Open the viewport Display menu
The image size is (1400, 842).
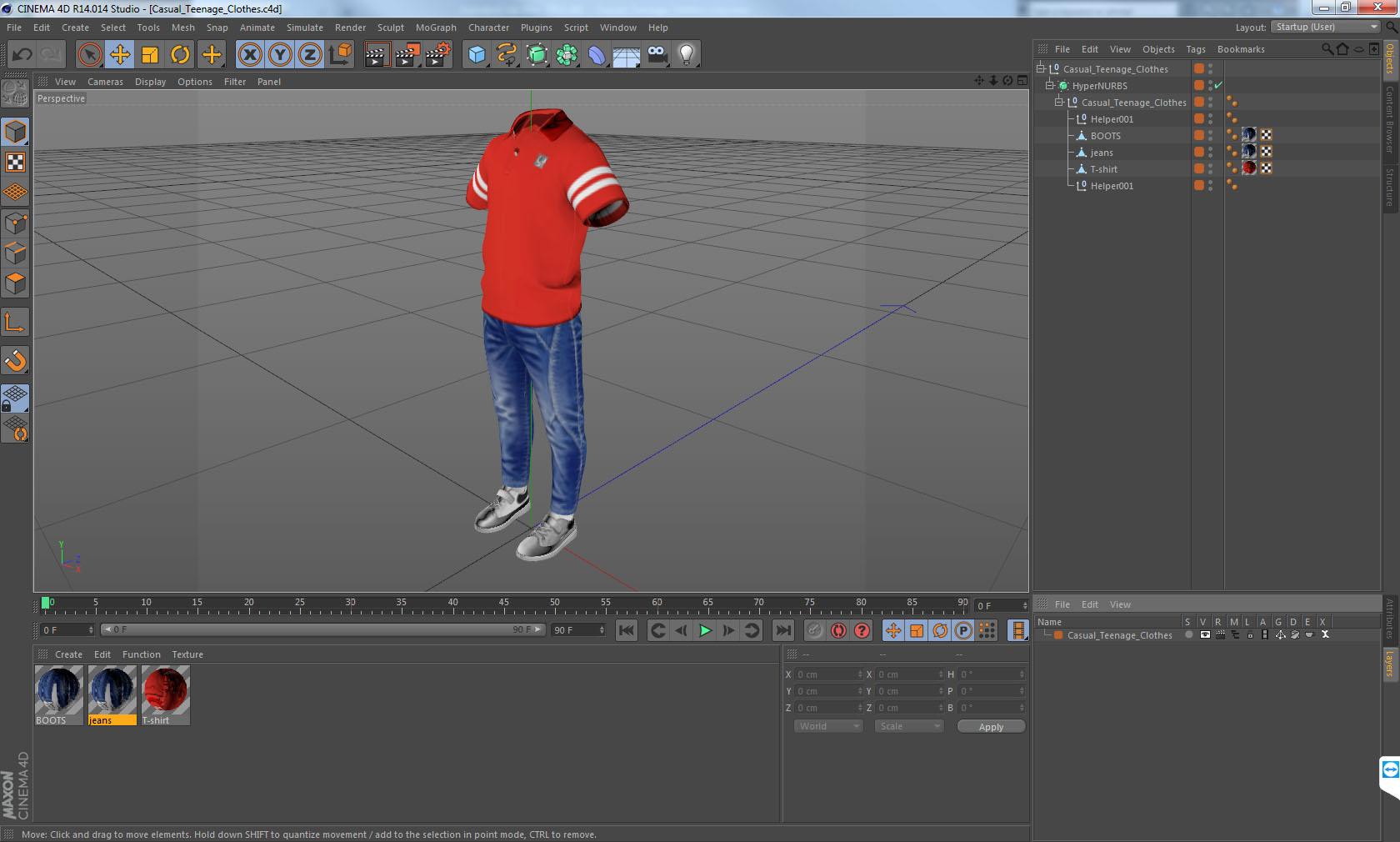150,82
